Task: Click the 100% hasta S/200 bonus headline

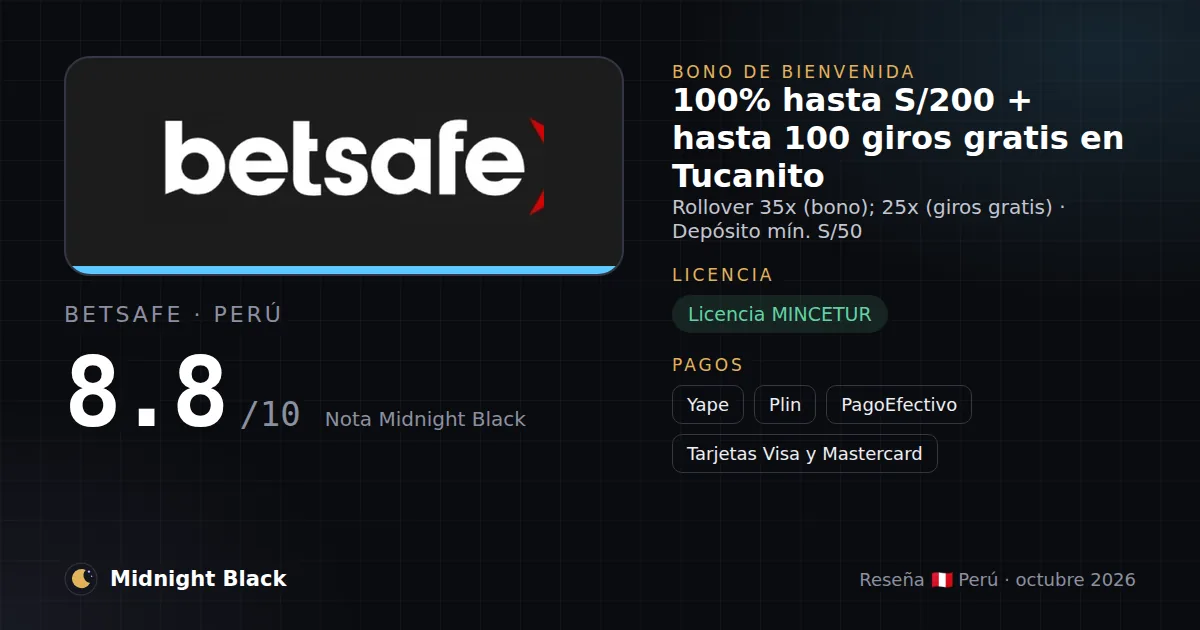Action: click(898, 138)
